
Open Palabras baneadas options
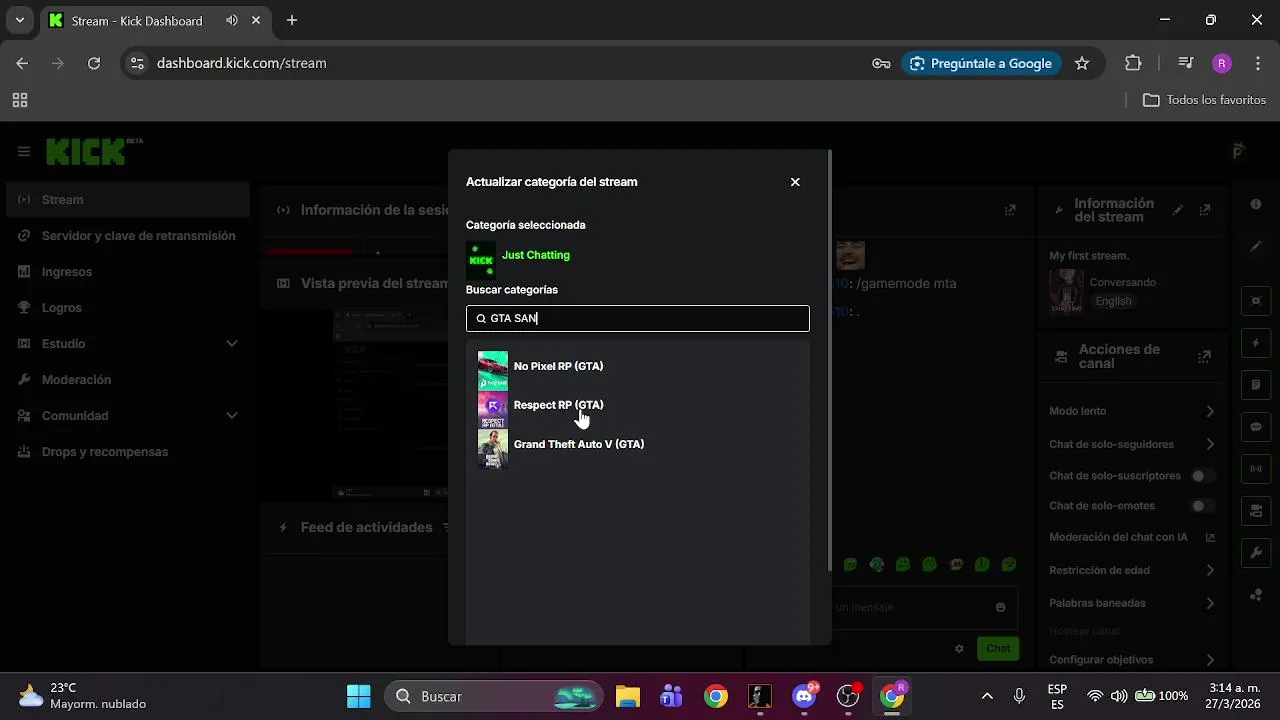pos(1132,603)
